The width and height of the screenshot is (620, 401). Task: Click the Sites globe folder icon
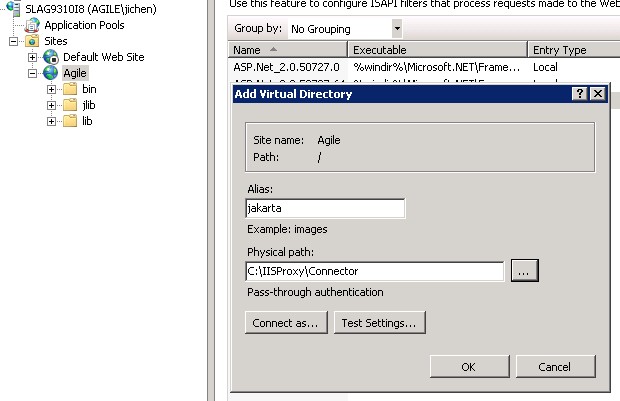[32, 41]
